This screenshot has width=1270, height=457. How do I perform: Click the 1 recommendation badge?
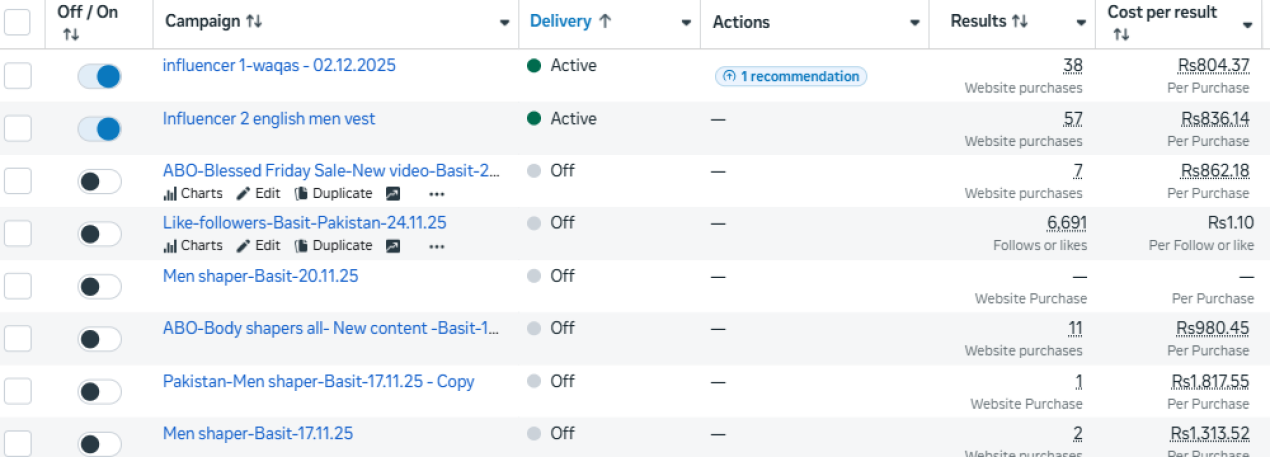pos(791,76)
